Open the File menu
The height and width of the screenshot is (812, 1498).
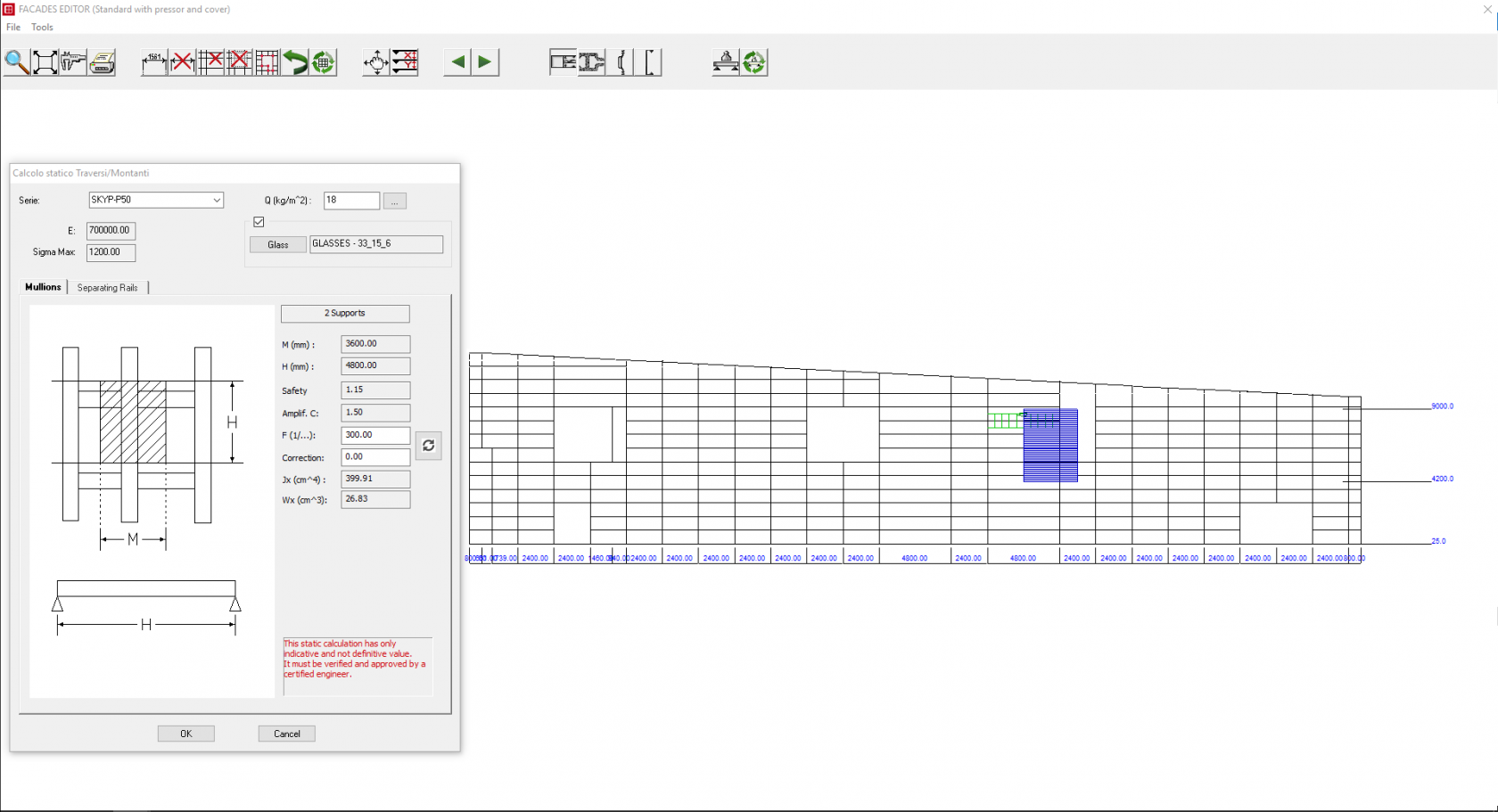(x=12, y=27)
